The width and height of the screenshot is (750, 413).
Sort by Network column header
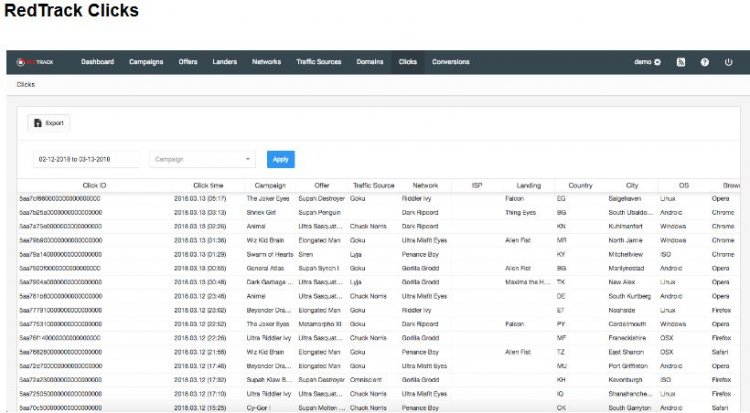[425, 186]
